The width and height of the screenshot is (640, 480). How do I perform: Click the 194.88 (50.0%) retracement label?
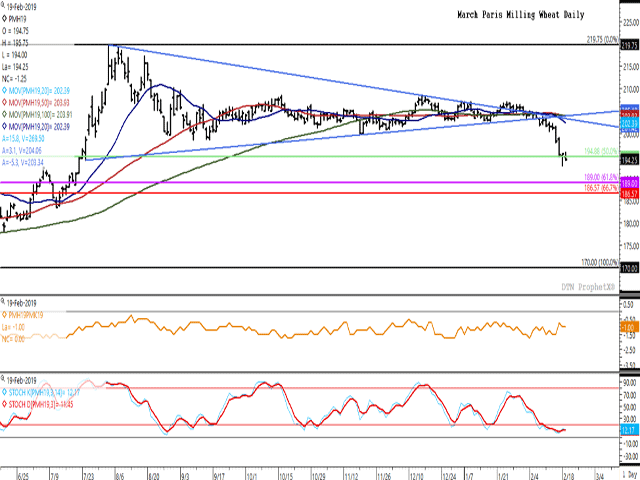[x=601, y=151]
